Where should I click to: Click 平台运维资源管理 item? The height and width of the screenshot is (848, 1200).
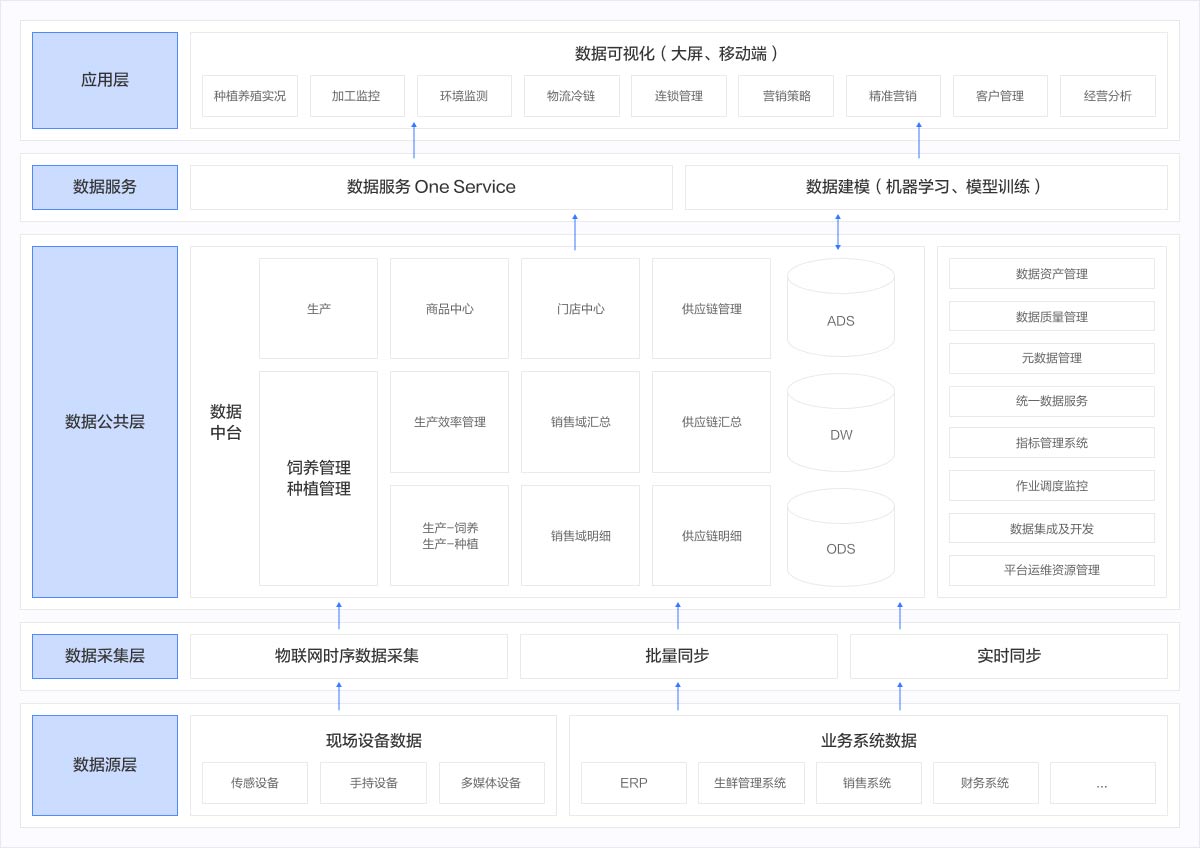[x=1051, y=570]
